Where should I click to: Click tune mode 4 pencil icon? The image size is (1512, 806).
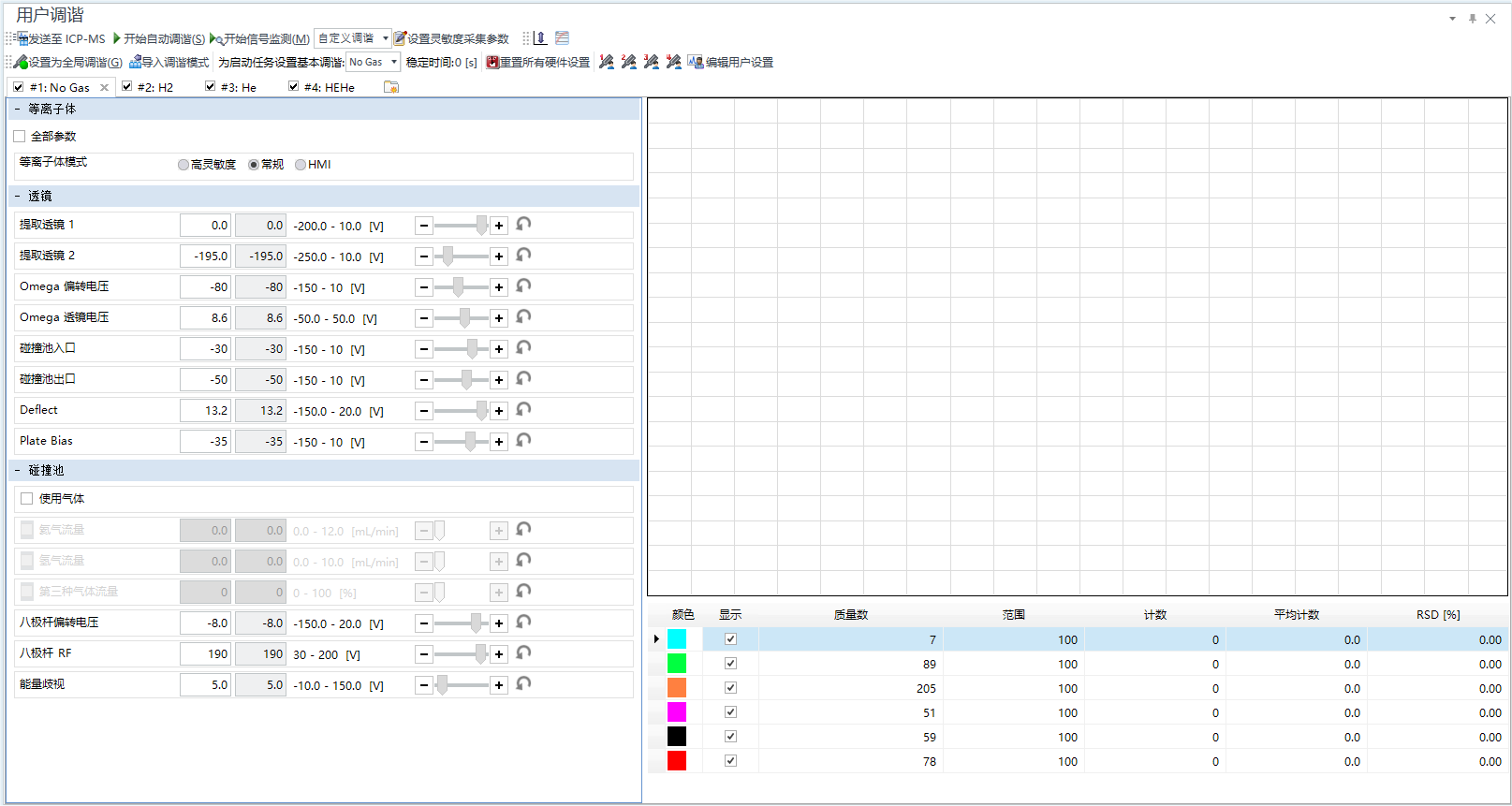(674, 62)
